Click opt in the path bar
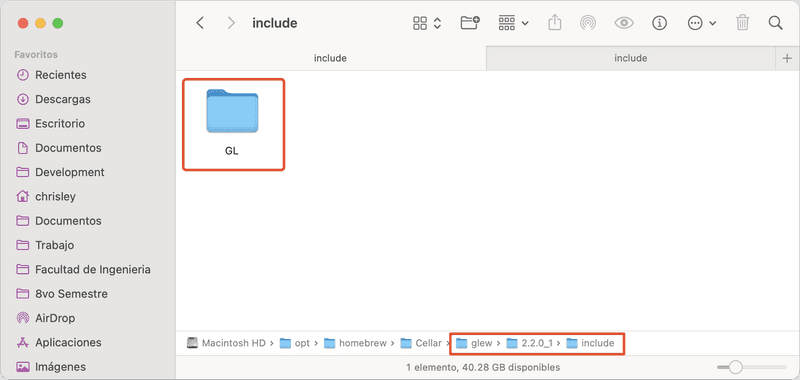800x380 pixels. click(x=295, y=343)
